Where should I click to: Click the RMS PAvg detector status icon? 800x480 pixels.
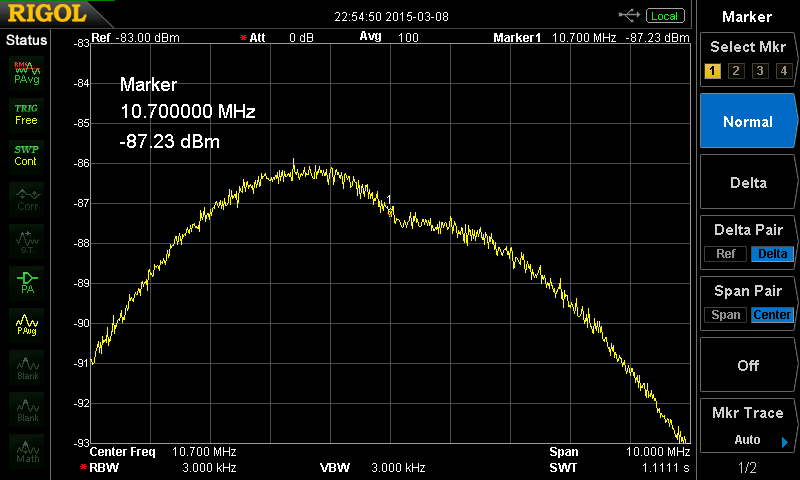pyautogui.click(x=27, y=73)
